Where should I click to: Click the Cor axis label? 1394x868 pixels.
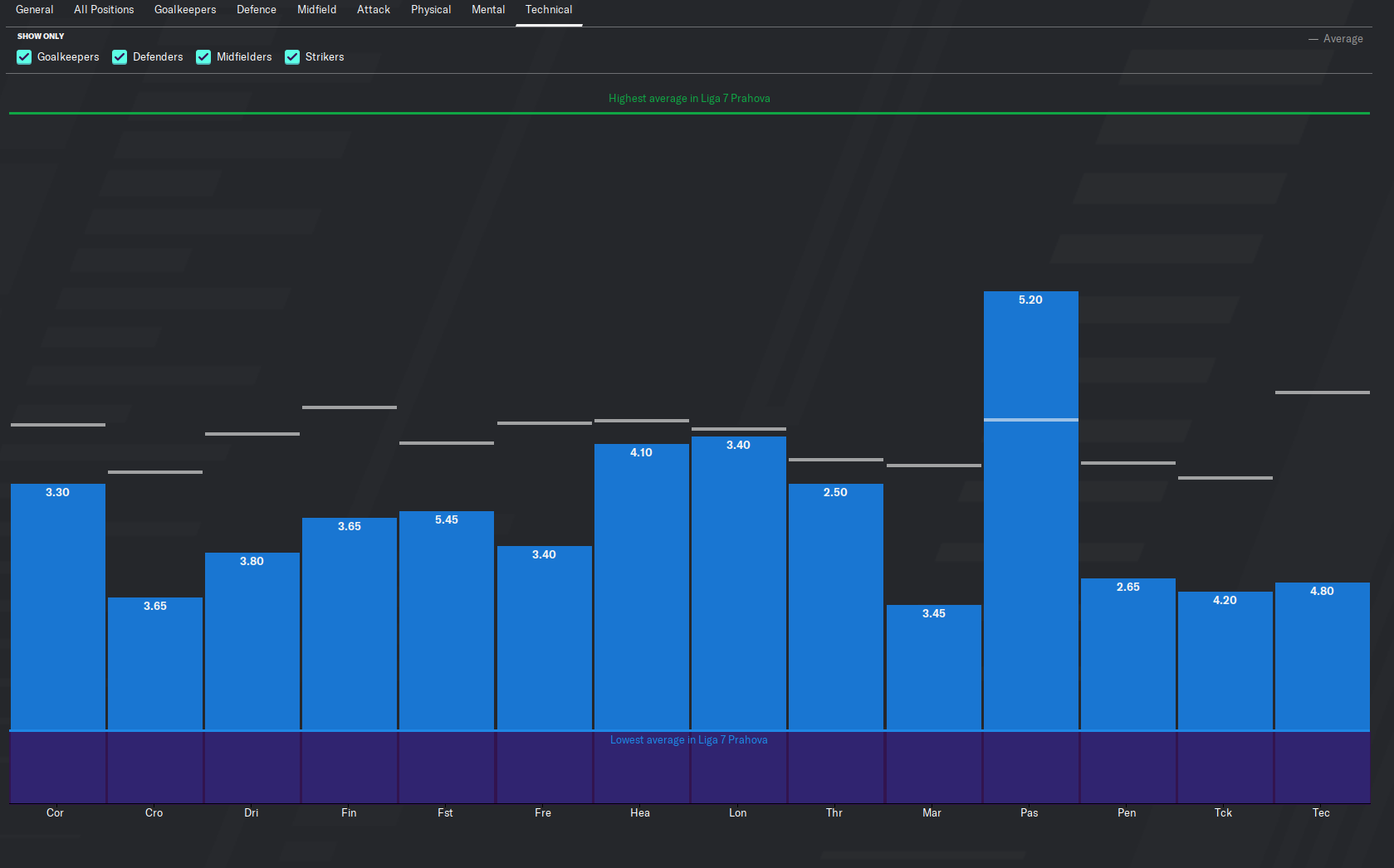55,812
